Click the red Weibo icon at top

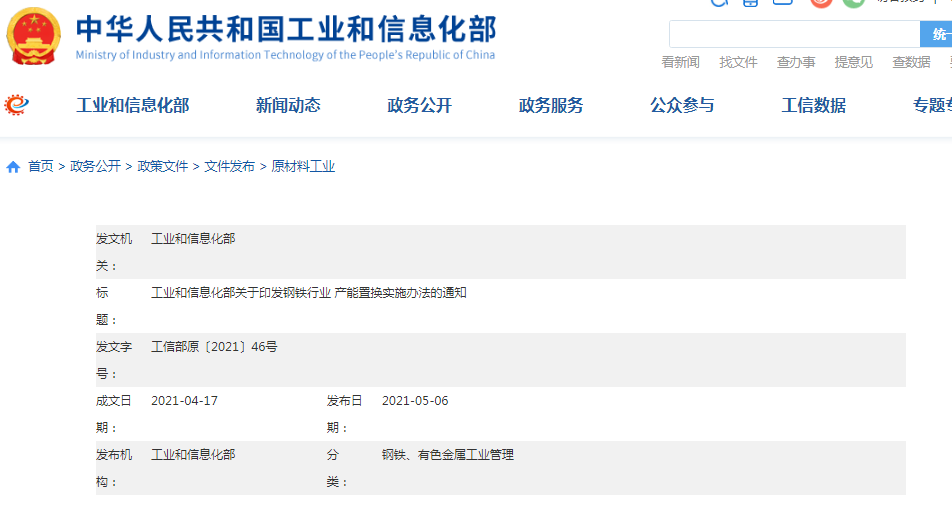tap(821, 2)
